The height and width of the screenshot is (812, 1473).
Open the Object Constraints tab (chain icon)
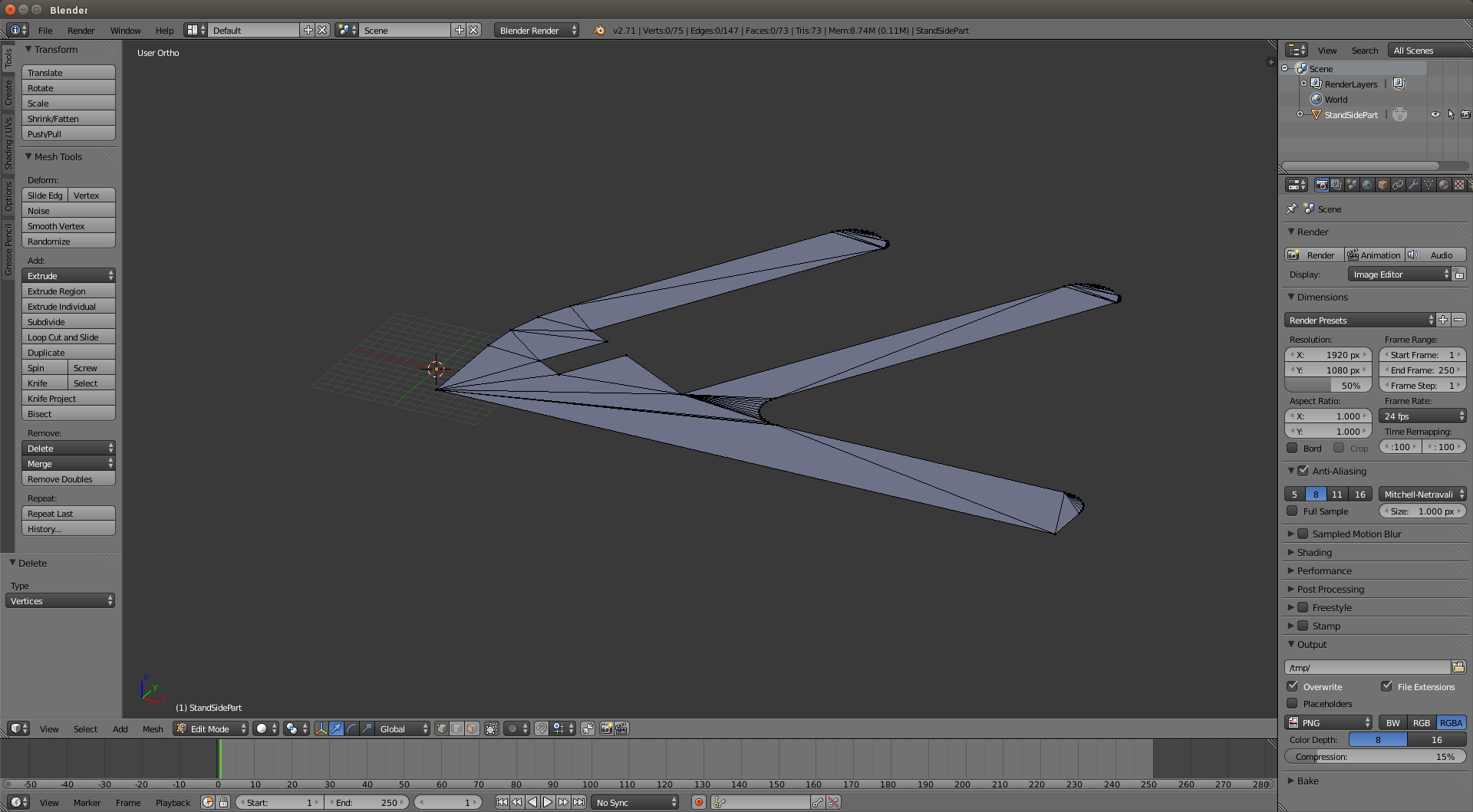click(x=1398, y=185)
